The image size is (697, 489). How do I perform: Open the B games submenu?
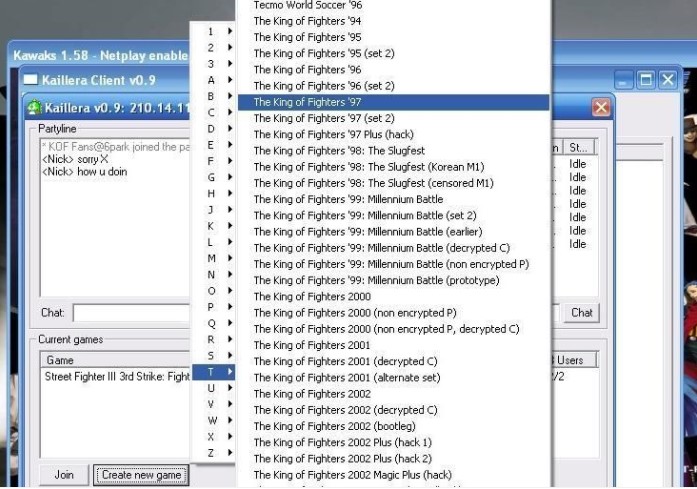click(213, 96)
